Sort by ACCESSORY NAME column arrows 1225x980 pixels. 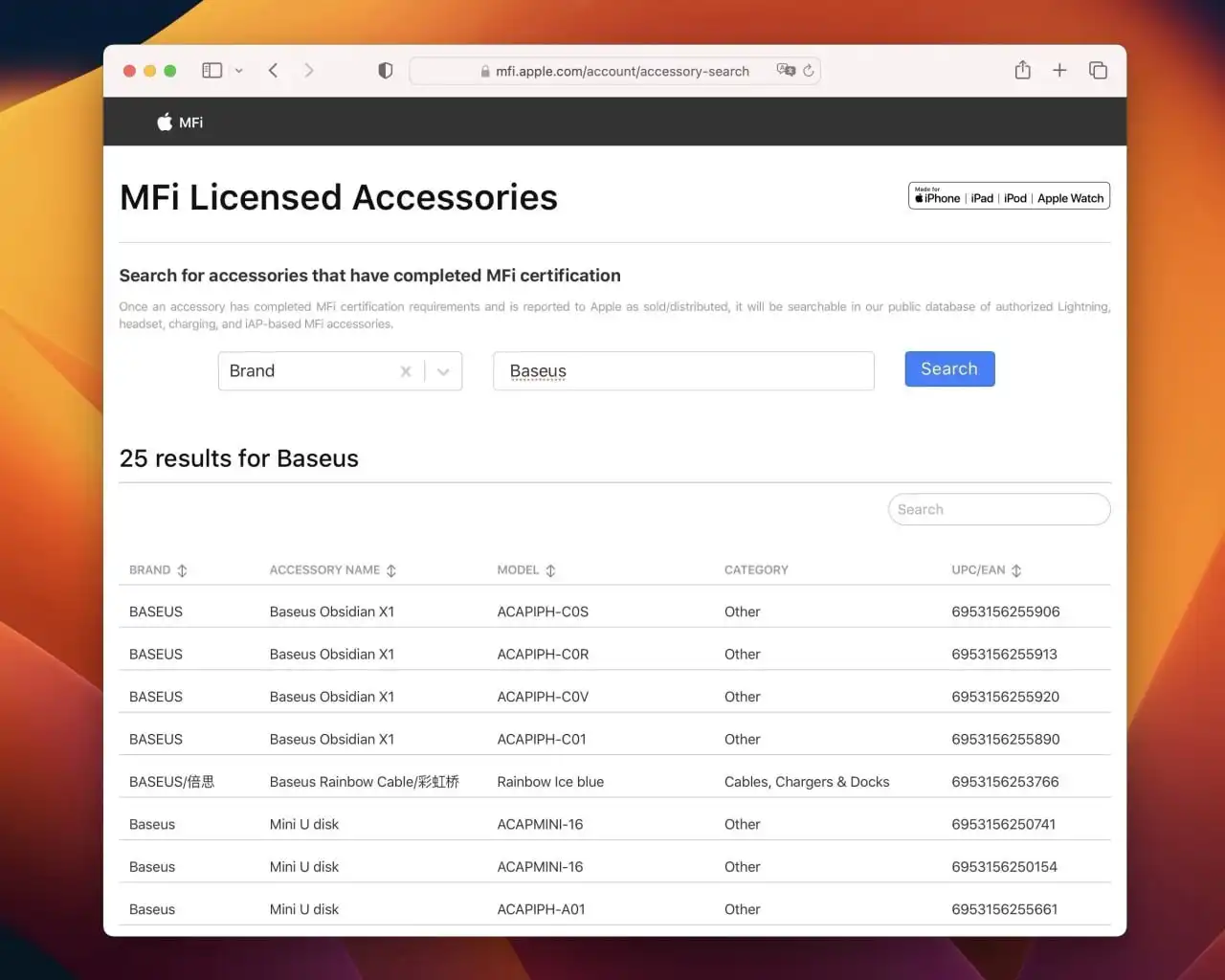(x=391, y=570)
